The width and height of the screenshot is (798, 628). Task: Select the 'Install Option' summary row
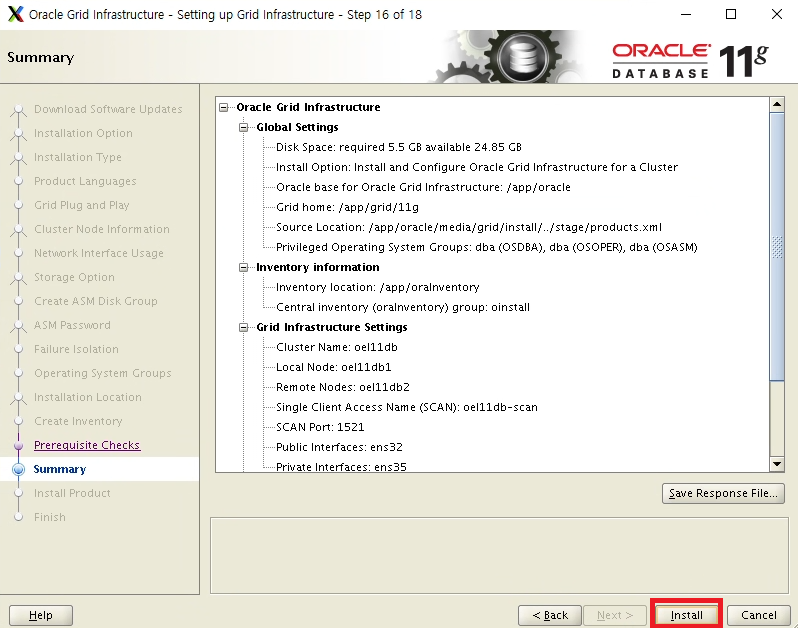tap(477, 167)
